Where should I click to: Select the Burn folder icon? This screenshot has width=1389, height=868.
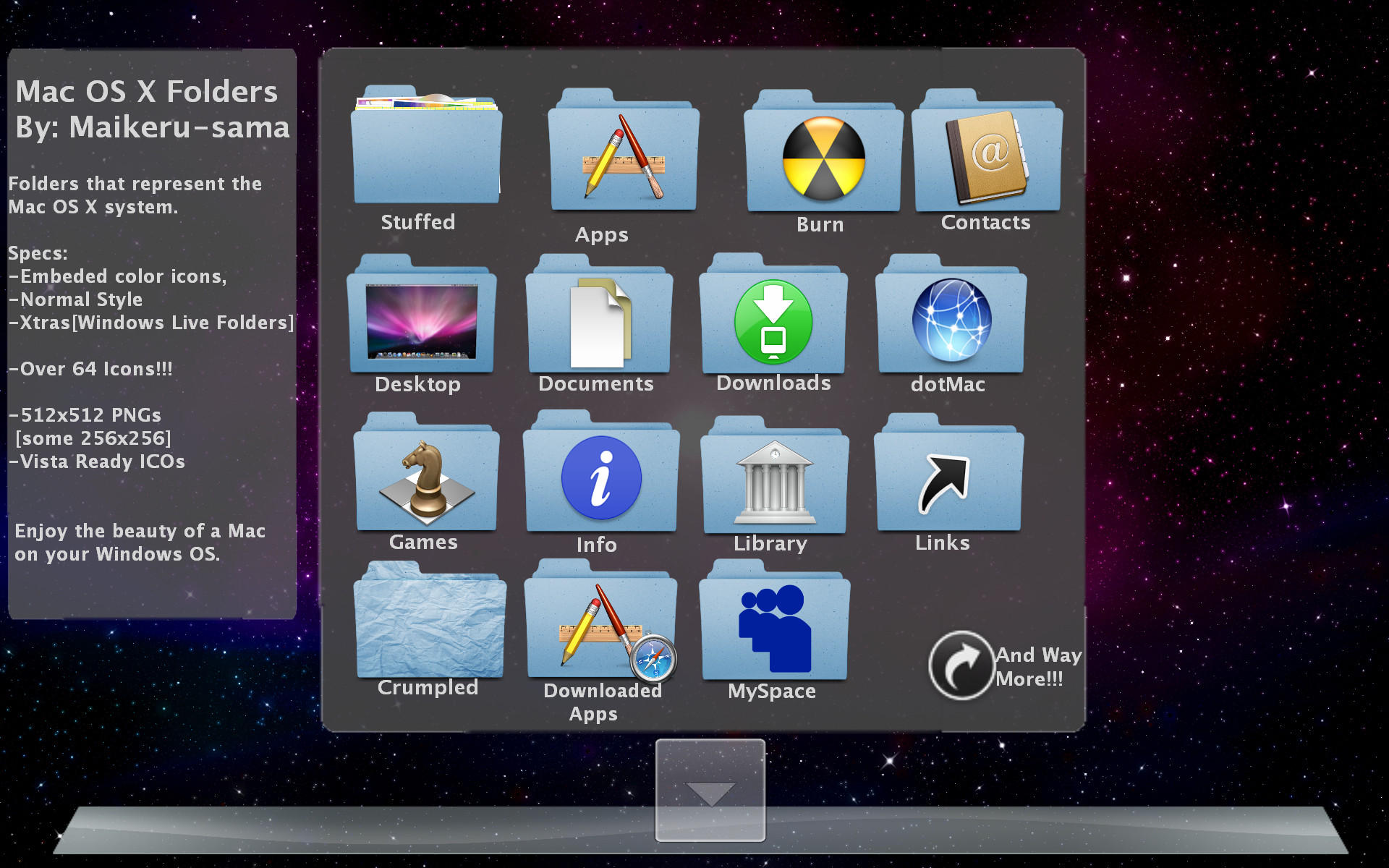823,155
